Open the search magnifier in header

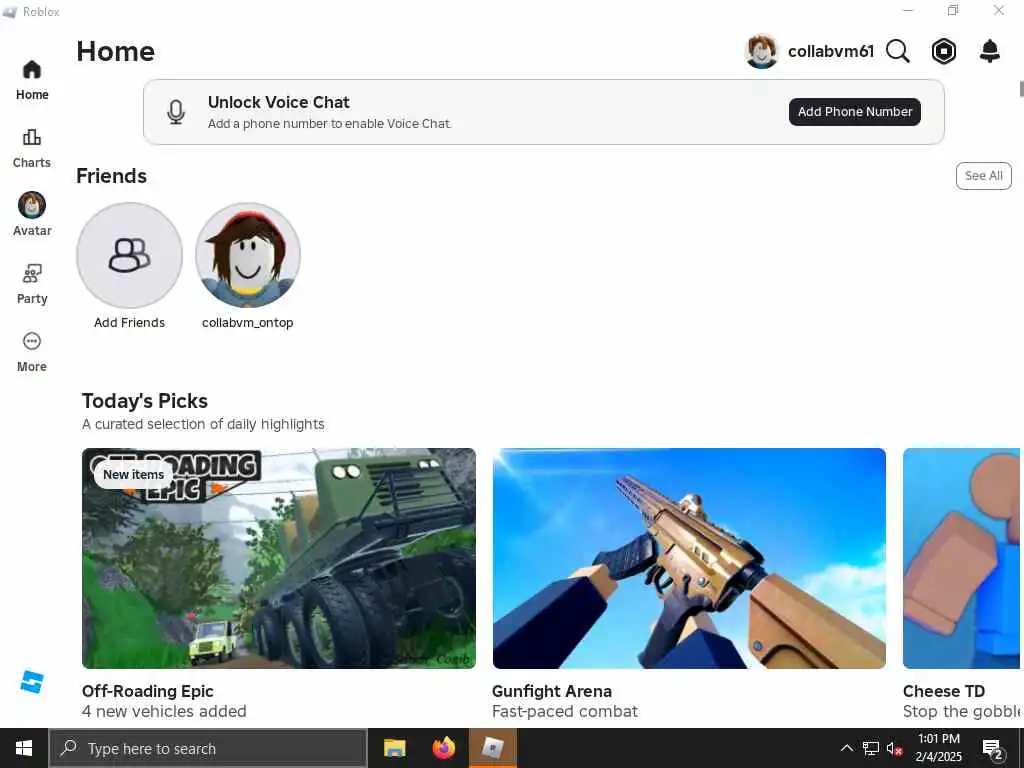[897, 51]
